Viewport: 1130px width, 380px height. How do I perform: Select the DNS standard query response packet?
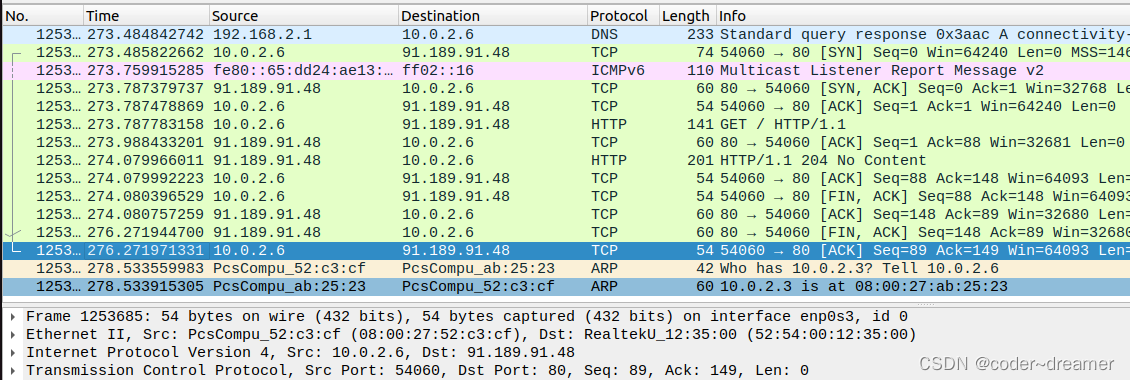click(x=565, y=34)
